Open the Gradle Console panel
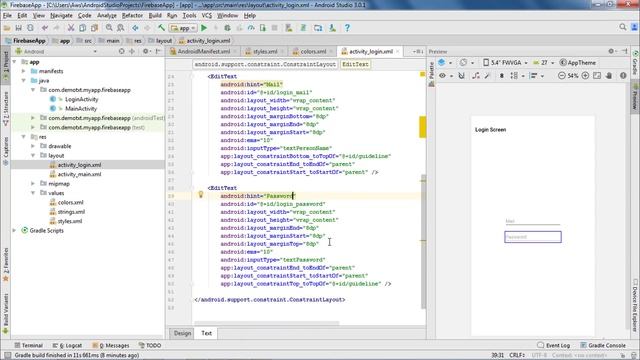Screen dimensions: 640x360 click(x=602, y=345)
